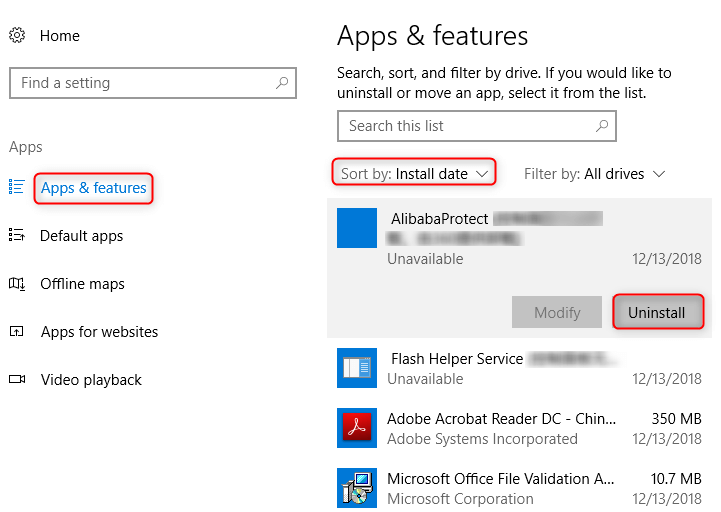Select Offline maps in sidebar
The height and width of the screenshot is (512, 721).
click(82, 284)
